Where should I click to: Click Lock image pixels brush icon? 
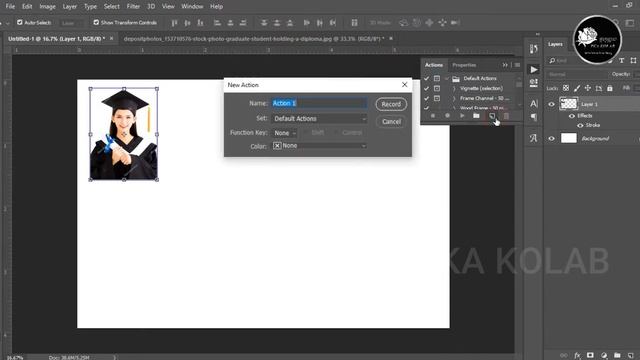[x=577, y=88]
